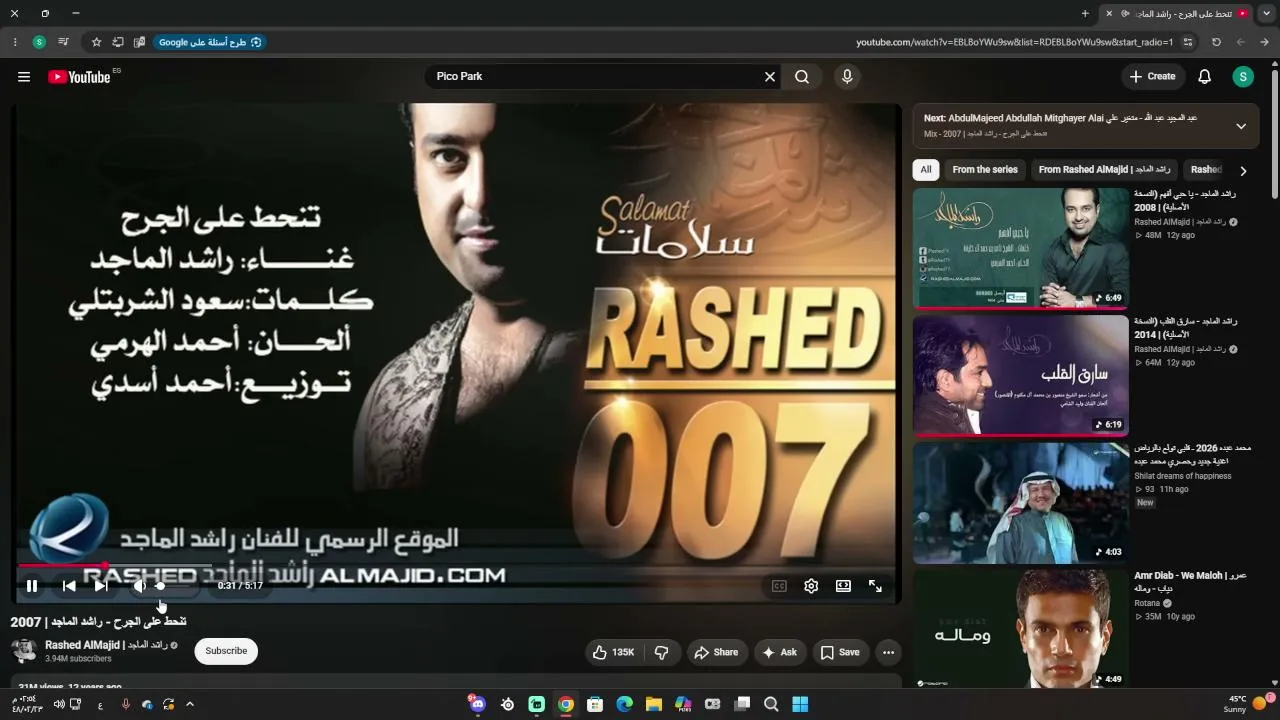The height and width of the screenshot is (720, 1280).
Task: Skip to the previous video
Action: pos(69,586)
